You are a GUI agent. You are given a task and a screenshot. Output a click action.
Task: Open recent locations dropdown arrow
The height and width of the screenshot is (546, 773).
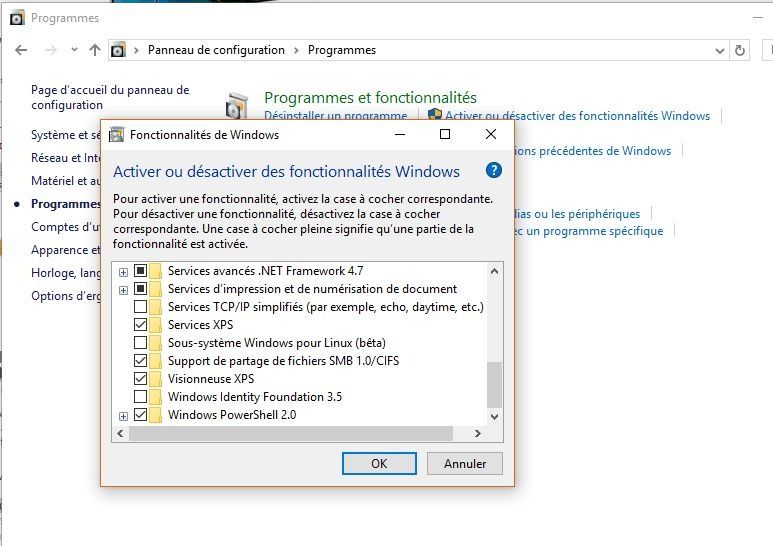click(x=74, y=49)
